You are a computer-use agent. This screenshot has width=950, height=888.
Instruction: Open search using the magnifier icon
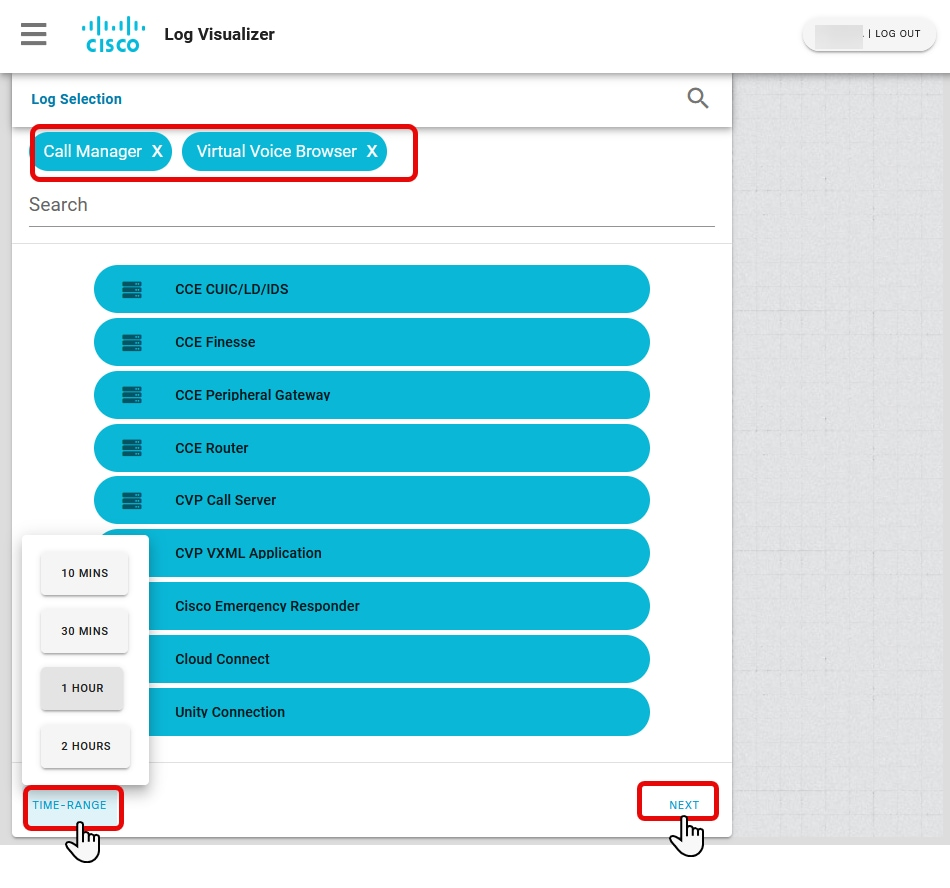pos(697,98)
